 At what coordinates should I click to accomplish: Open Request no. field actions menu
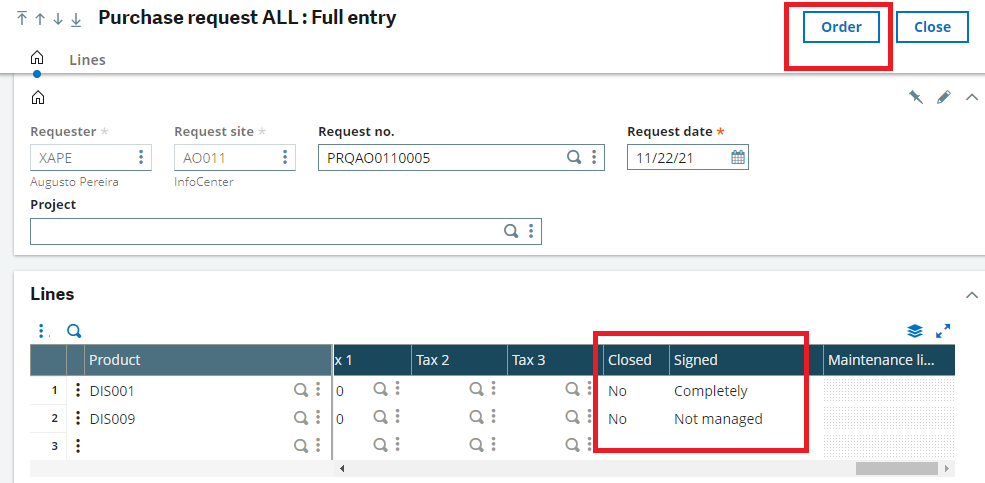594,157
